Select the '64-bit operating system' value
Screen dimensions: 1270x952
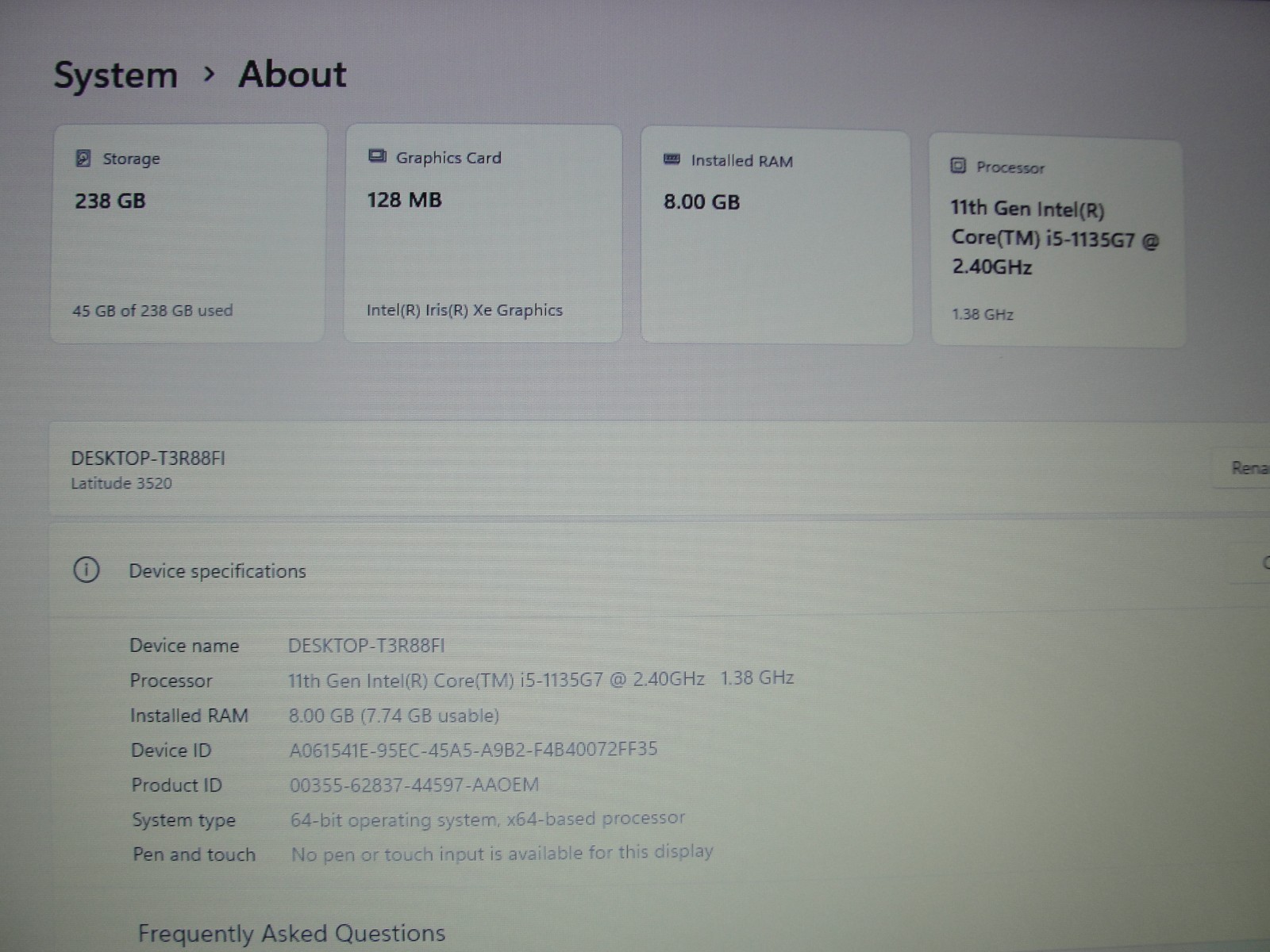(x=487, y=819)
